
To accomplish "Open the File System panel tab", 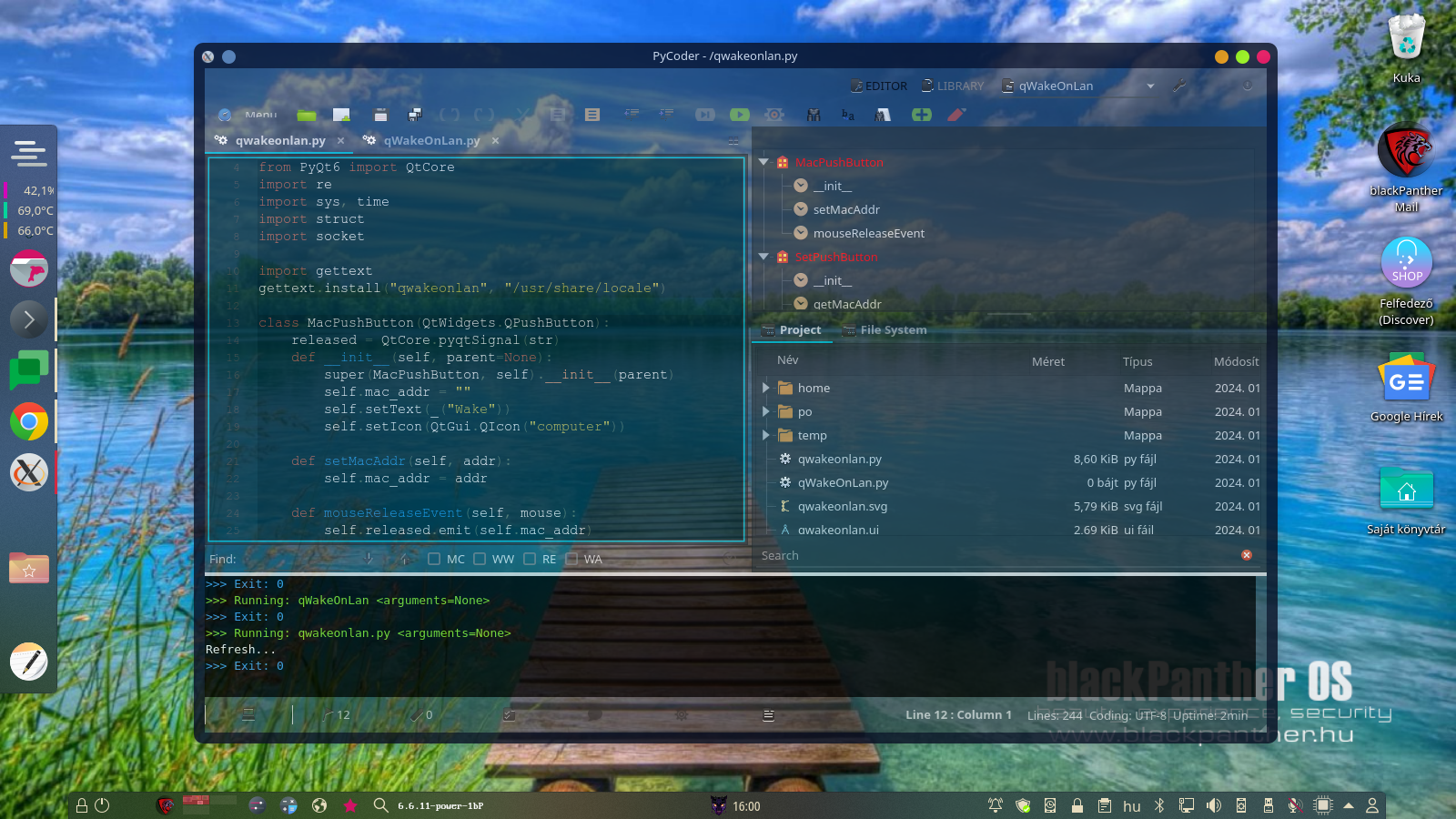I will (885, 330).
